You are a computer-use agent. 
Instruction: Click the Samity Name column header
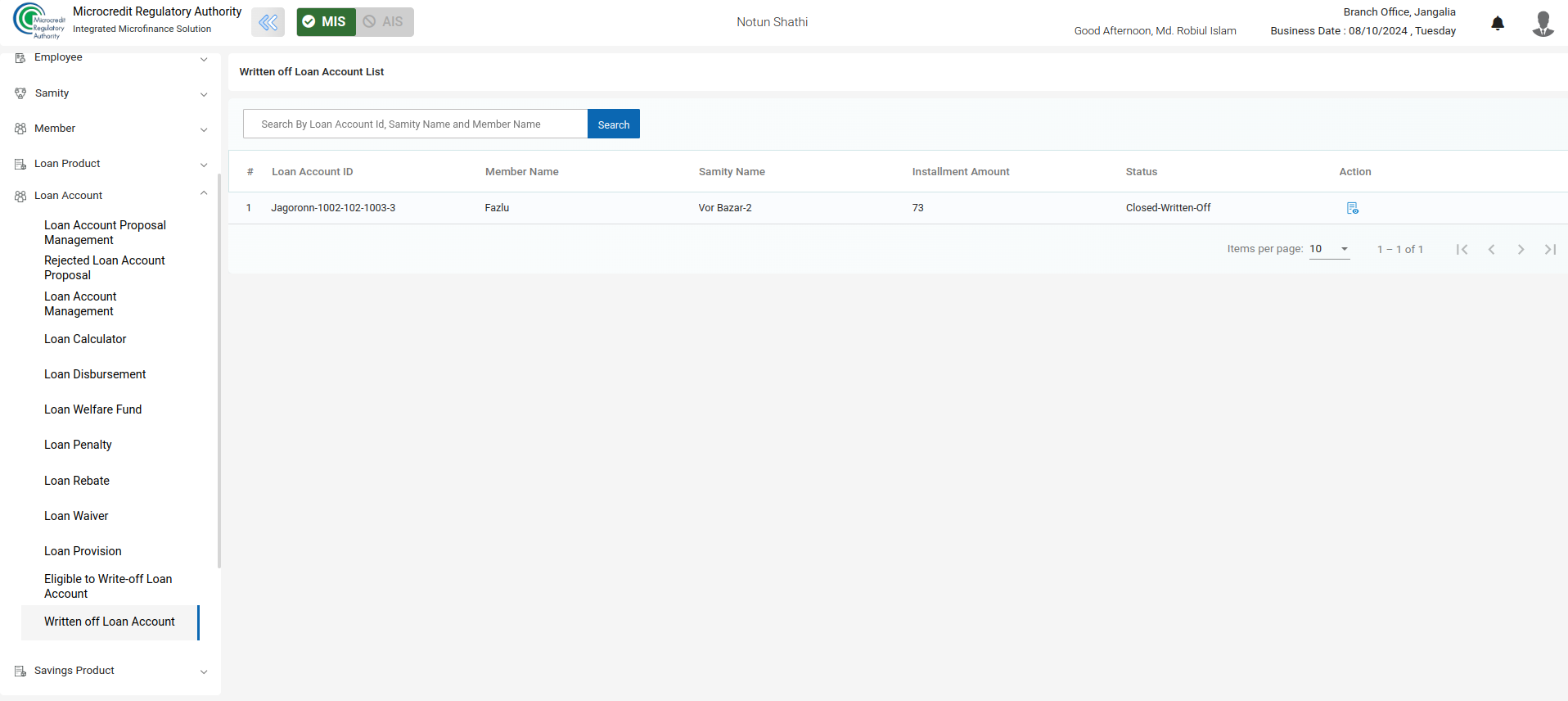732,172
